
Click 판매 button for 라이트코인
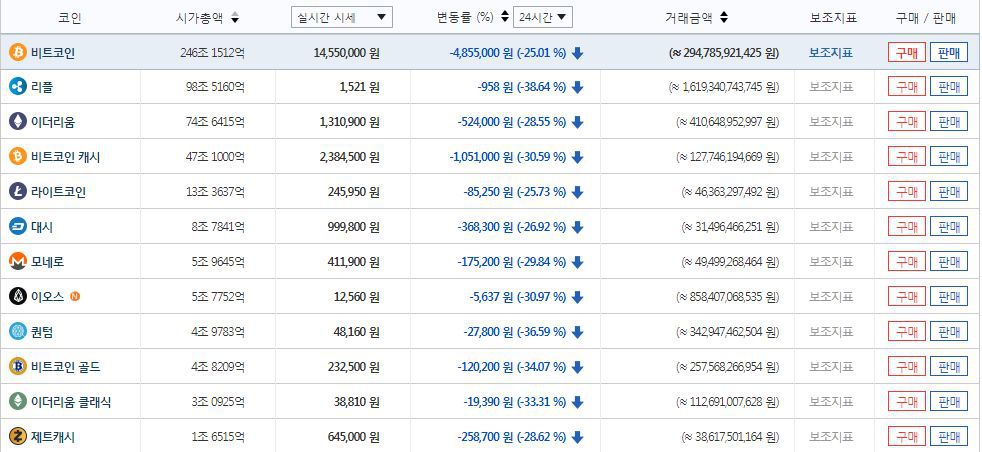coord(949,192)
